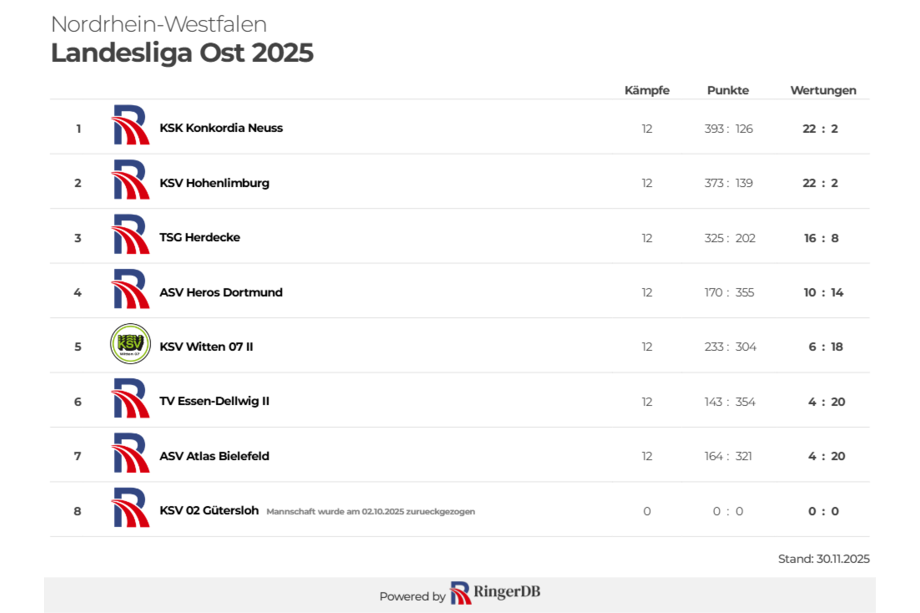This screenshot has width=920, height=613.
Task: Click the TSG Herdecke club logo
Action: (x=130, y=237)
